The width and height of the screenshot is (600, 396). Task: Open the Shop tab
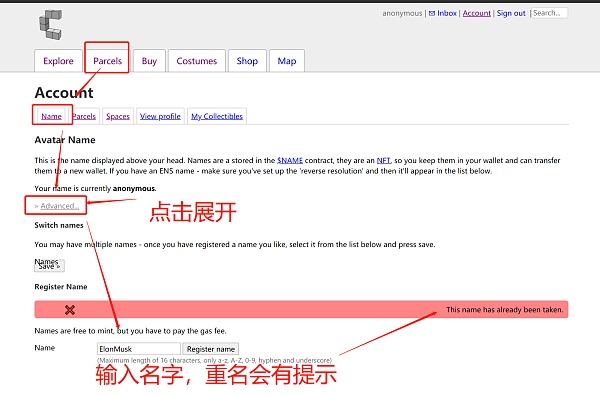tap(247, 61)
